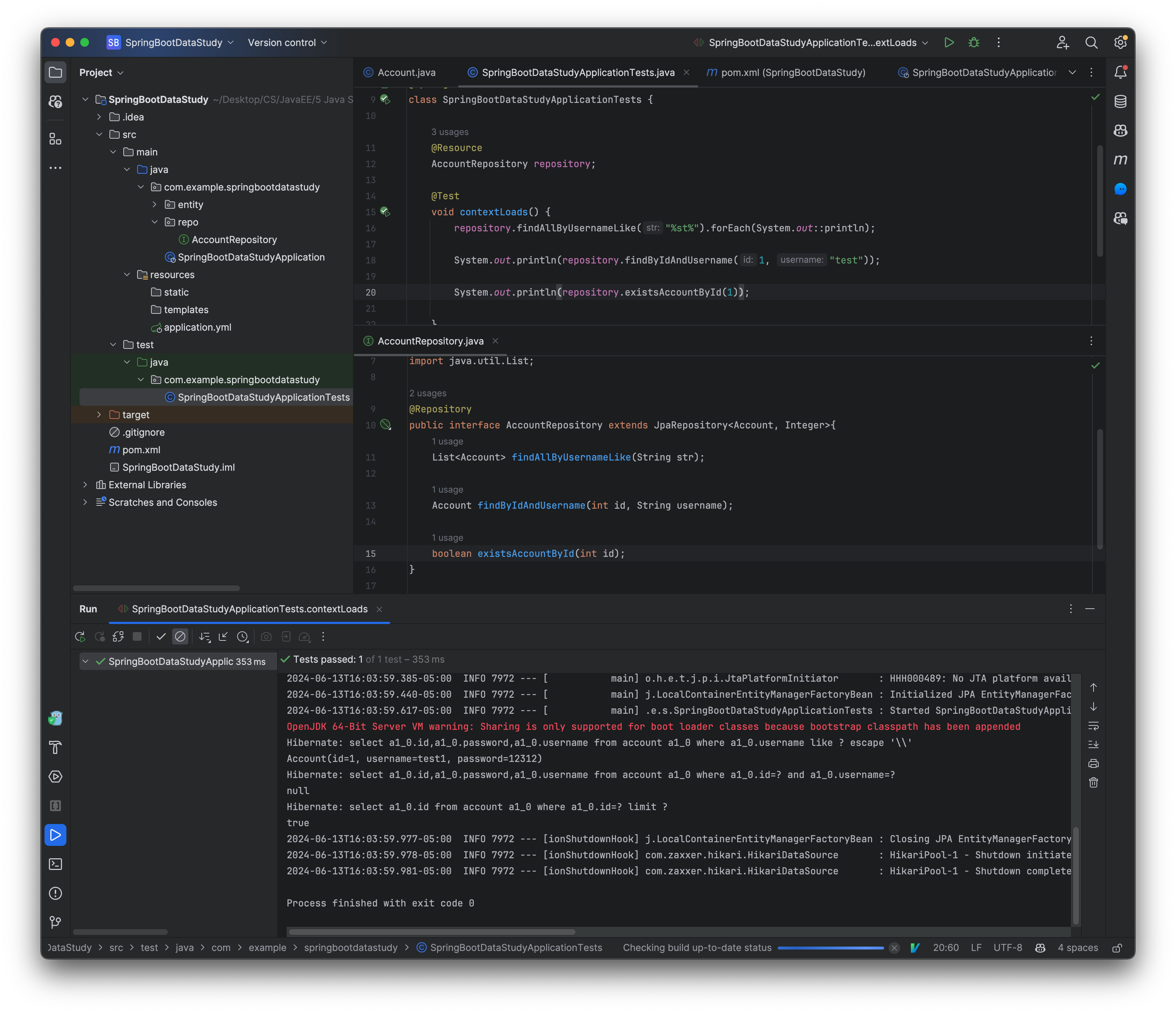Open the Project view dropdown

pos(102,72)
